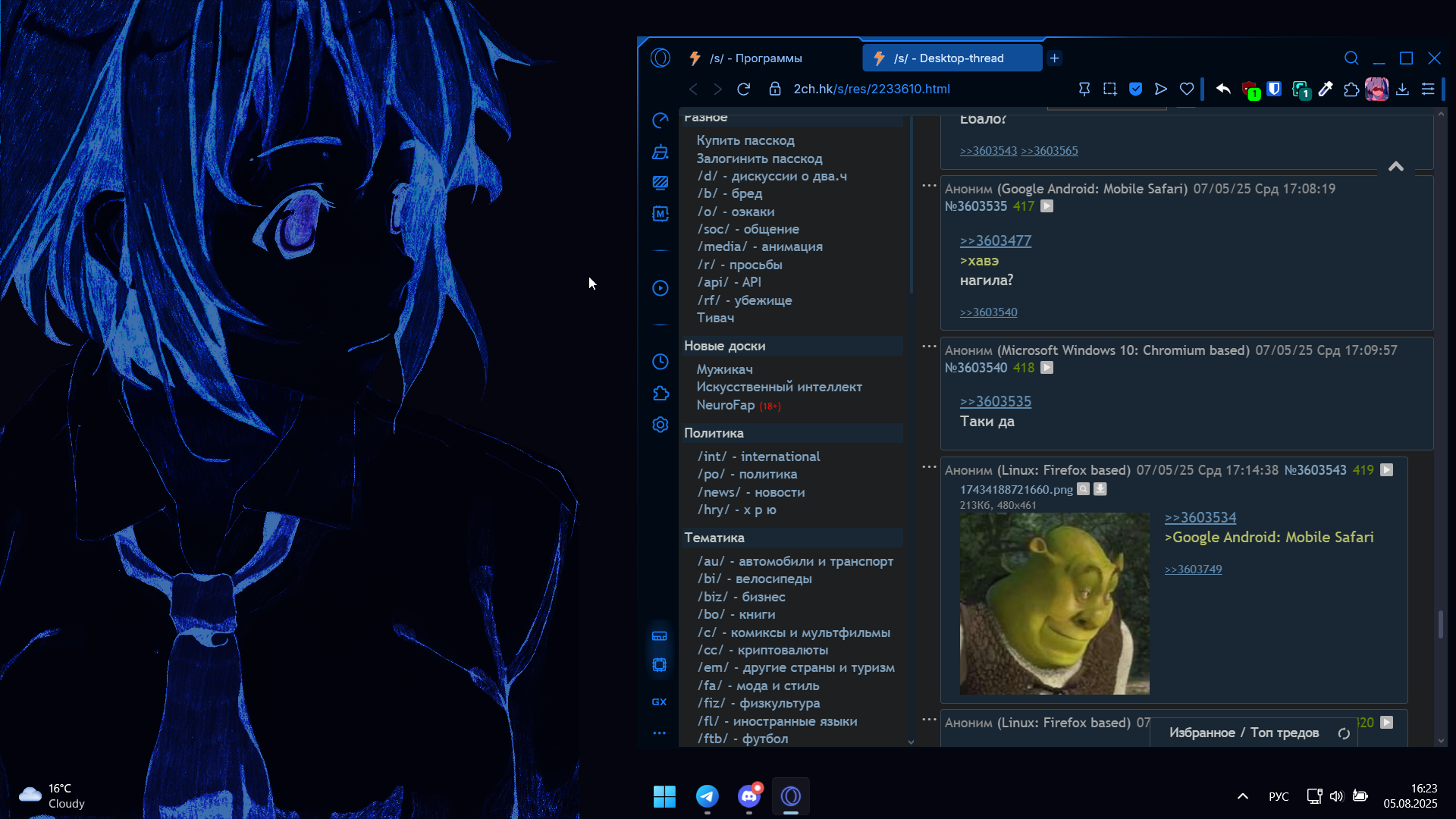Open downloads arrow in toolbar

1402,89
